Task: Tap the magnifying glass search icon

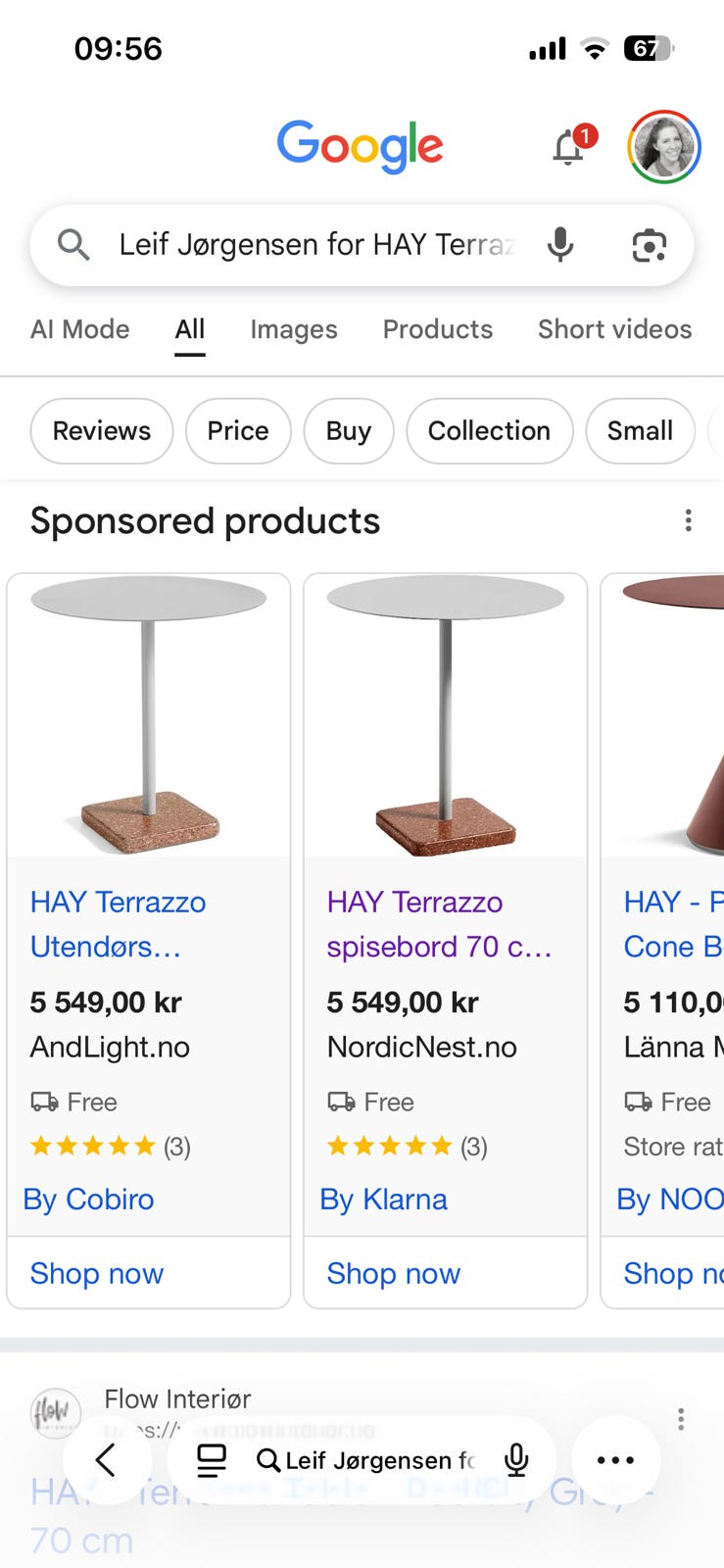Action: (73, 244)
